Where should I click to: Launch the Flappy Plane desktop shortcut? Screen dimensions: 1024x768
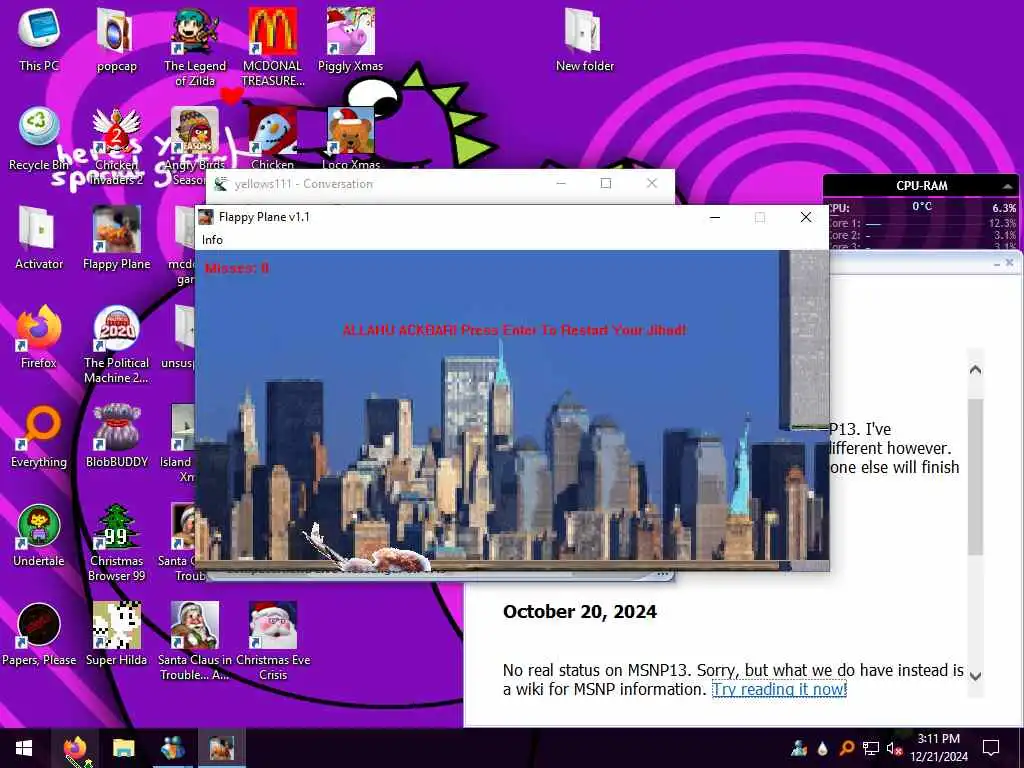click(x=116, y=238)
